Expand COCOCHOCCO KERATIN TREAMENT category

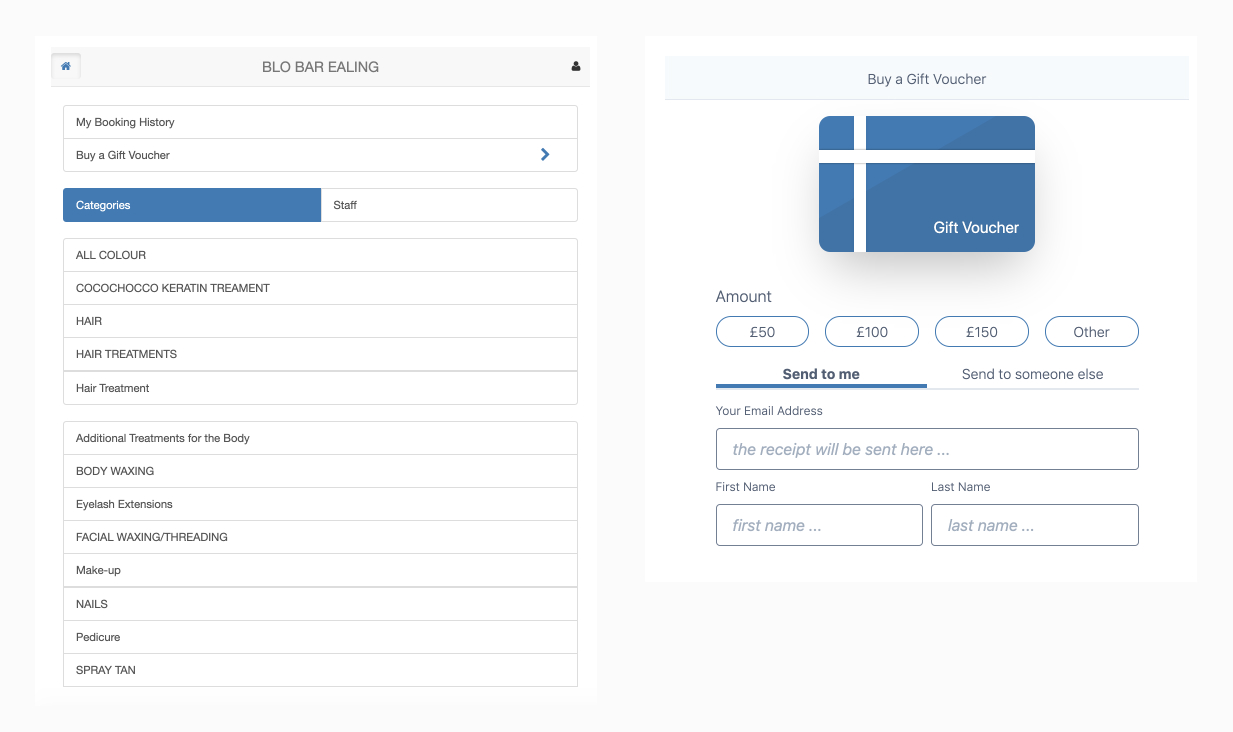tap(320, 288)
